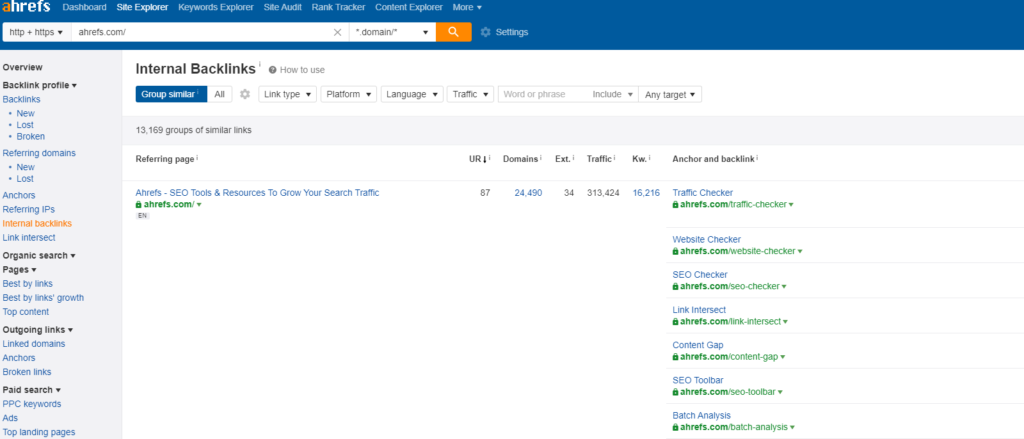Open Site Audit
The width and height of the screenshot is (1024, 439).
283,7
